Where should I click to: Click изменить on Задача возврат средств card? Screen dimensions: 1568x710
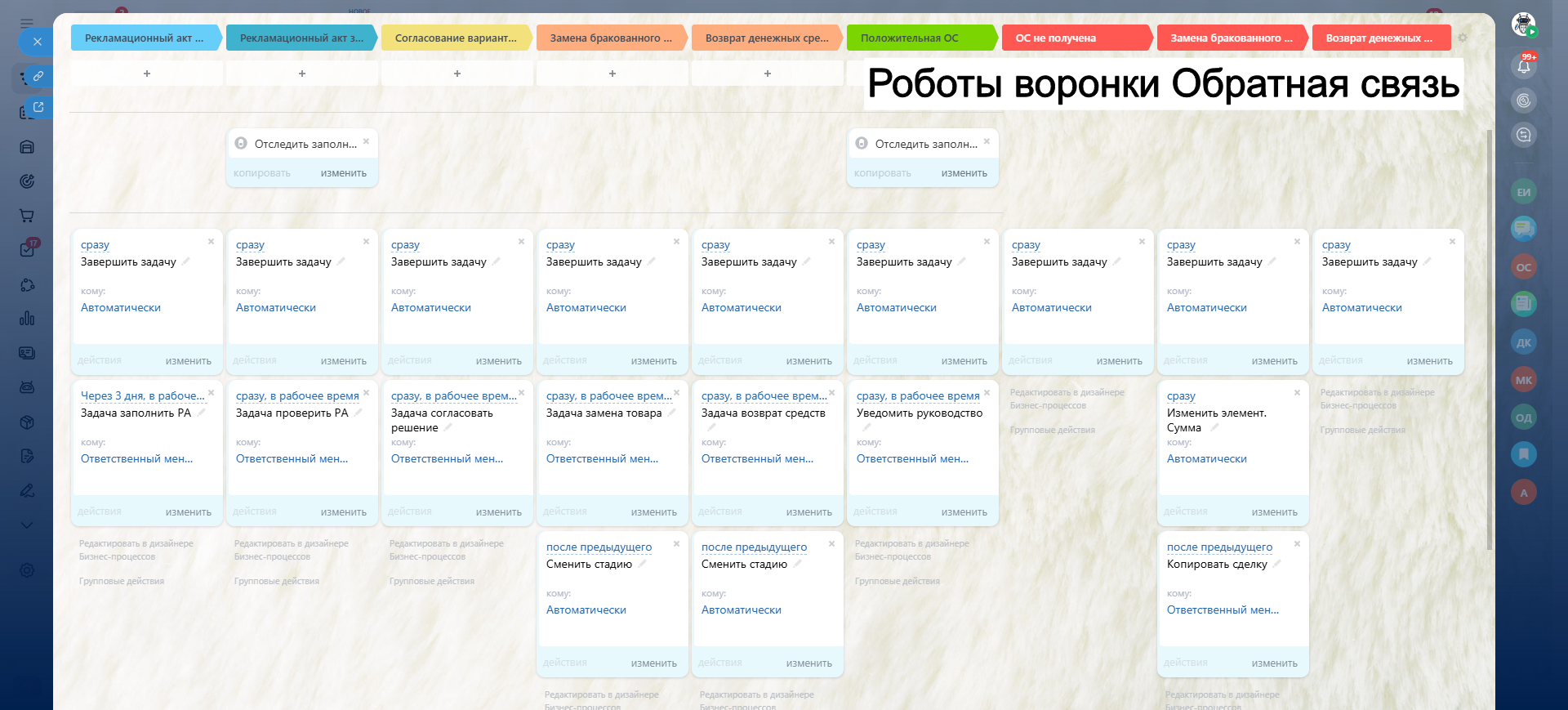point(808,512)
